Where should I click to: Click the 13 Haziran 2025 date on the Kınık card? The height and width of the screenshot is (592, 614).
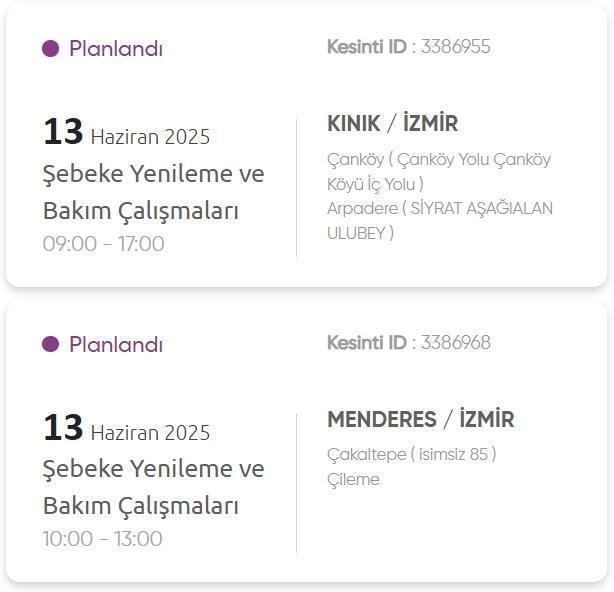pos(126,132)
